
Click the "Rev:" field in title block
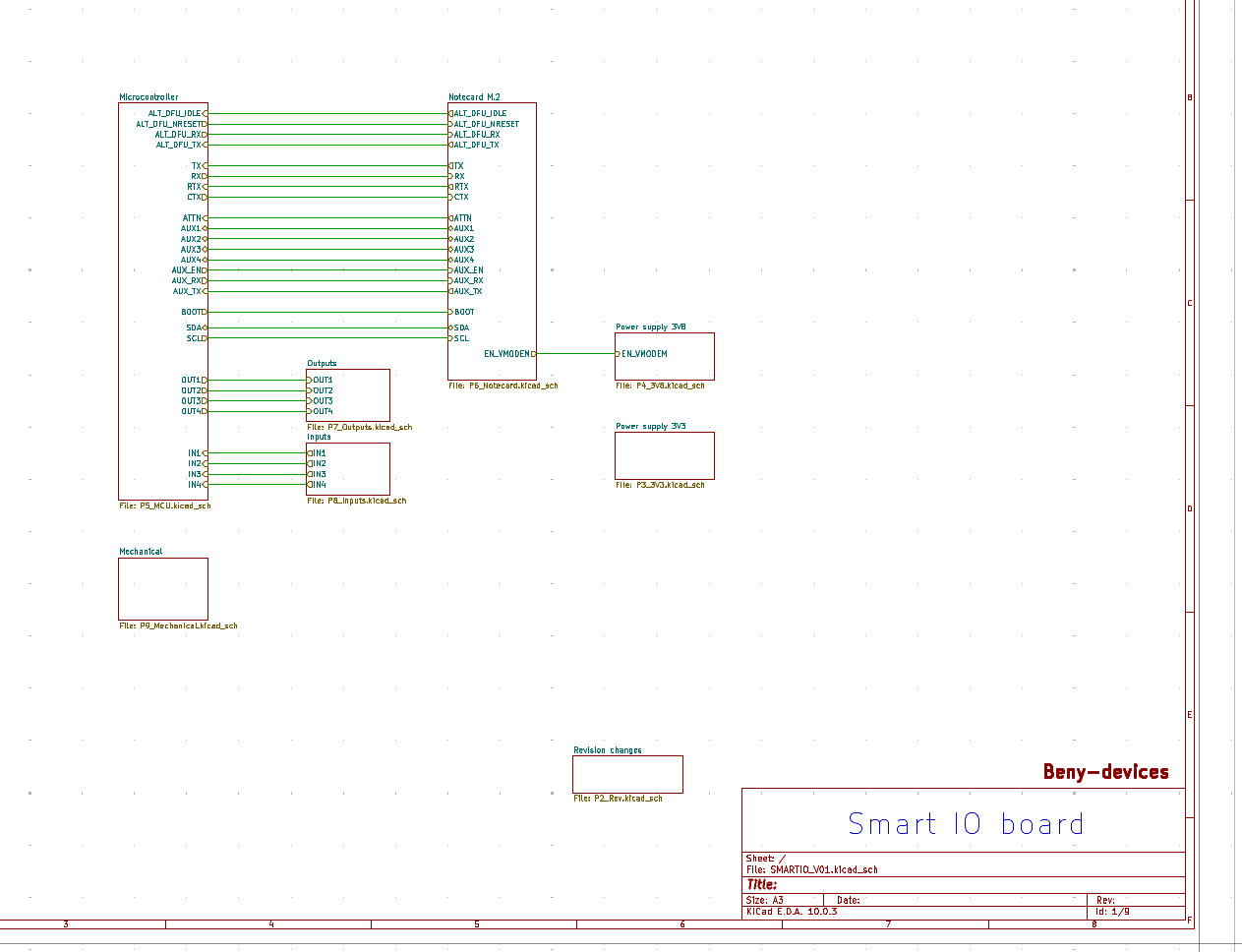pos(1106,901)
